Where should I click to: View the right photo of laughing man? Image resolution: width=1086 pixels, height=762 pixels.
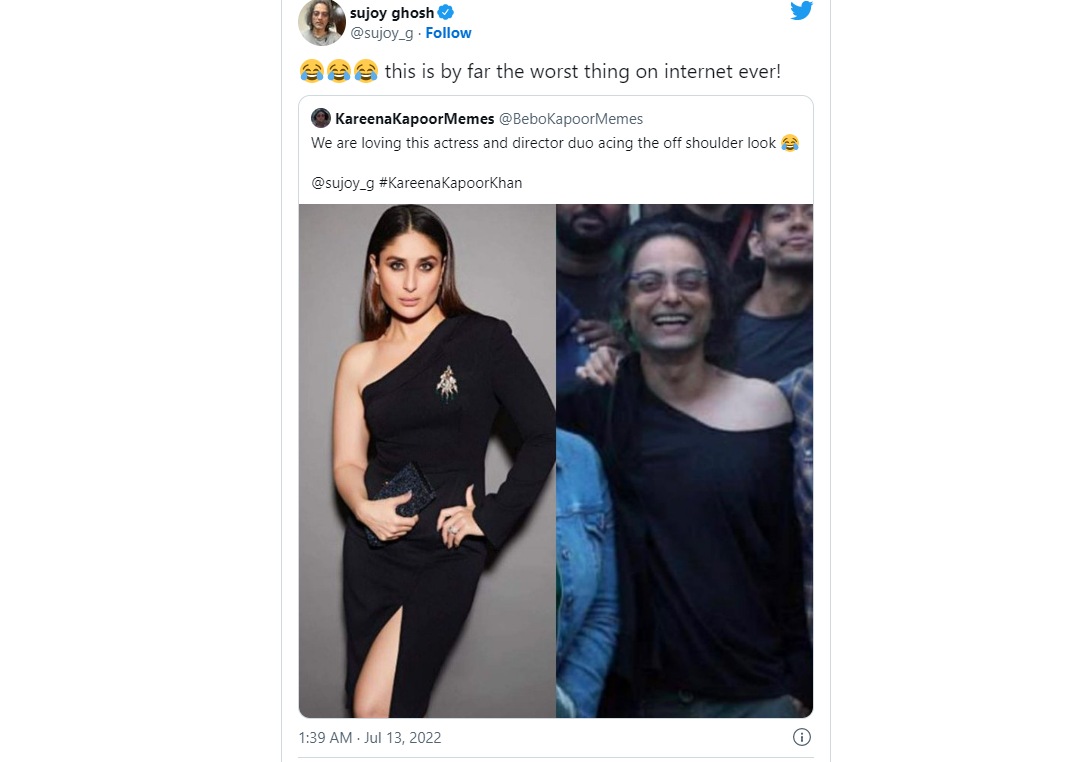pyautogui.click(x=684, y=461)
